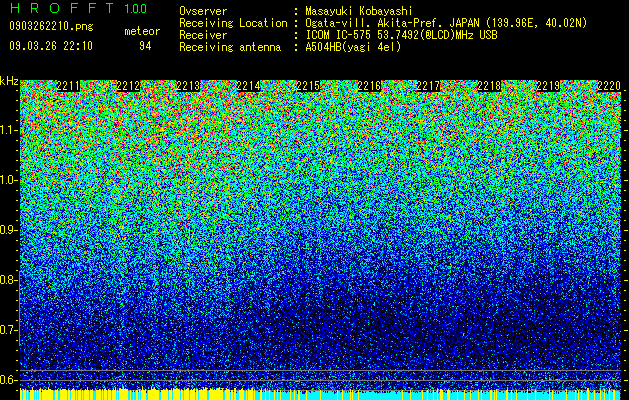Click the A504HB yagi antenna text

click(353, 47)
